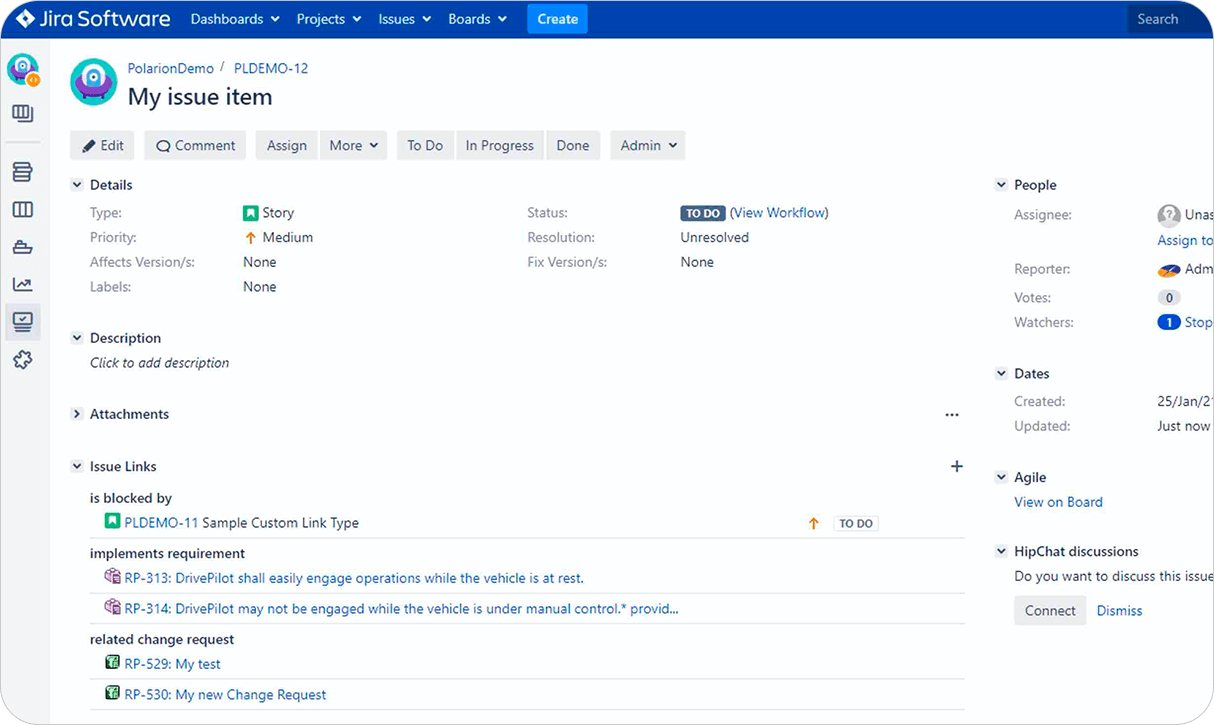The height and width of the screenshot is (725, 1214).
Task: Open RP-314 DrivePilot requirement link
Action: 402,608
